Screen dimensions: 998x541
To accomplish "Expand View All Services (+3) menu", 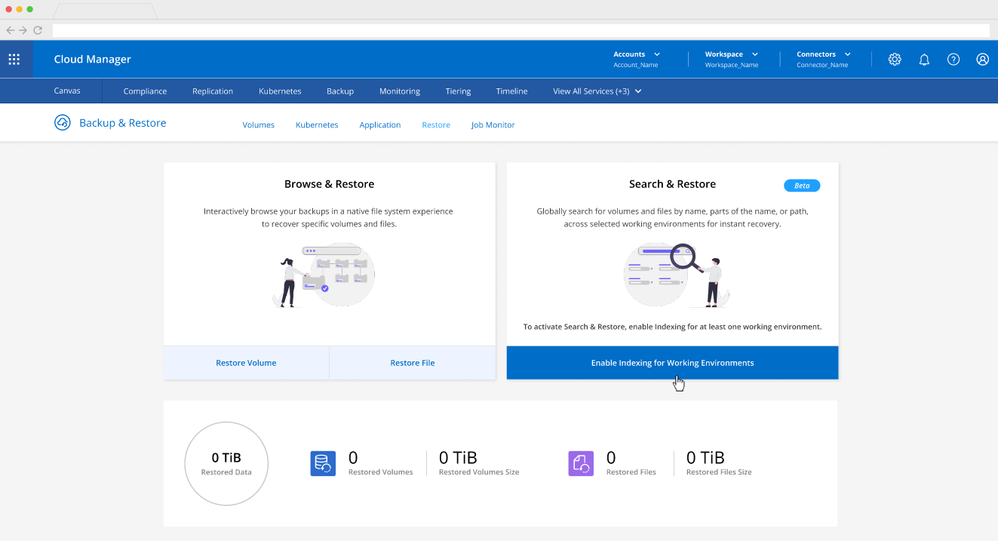I will pos(597,91).
